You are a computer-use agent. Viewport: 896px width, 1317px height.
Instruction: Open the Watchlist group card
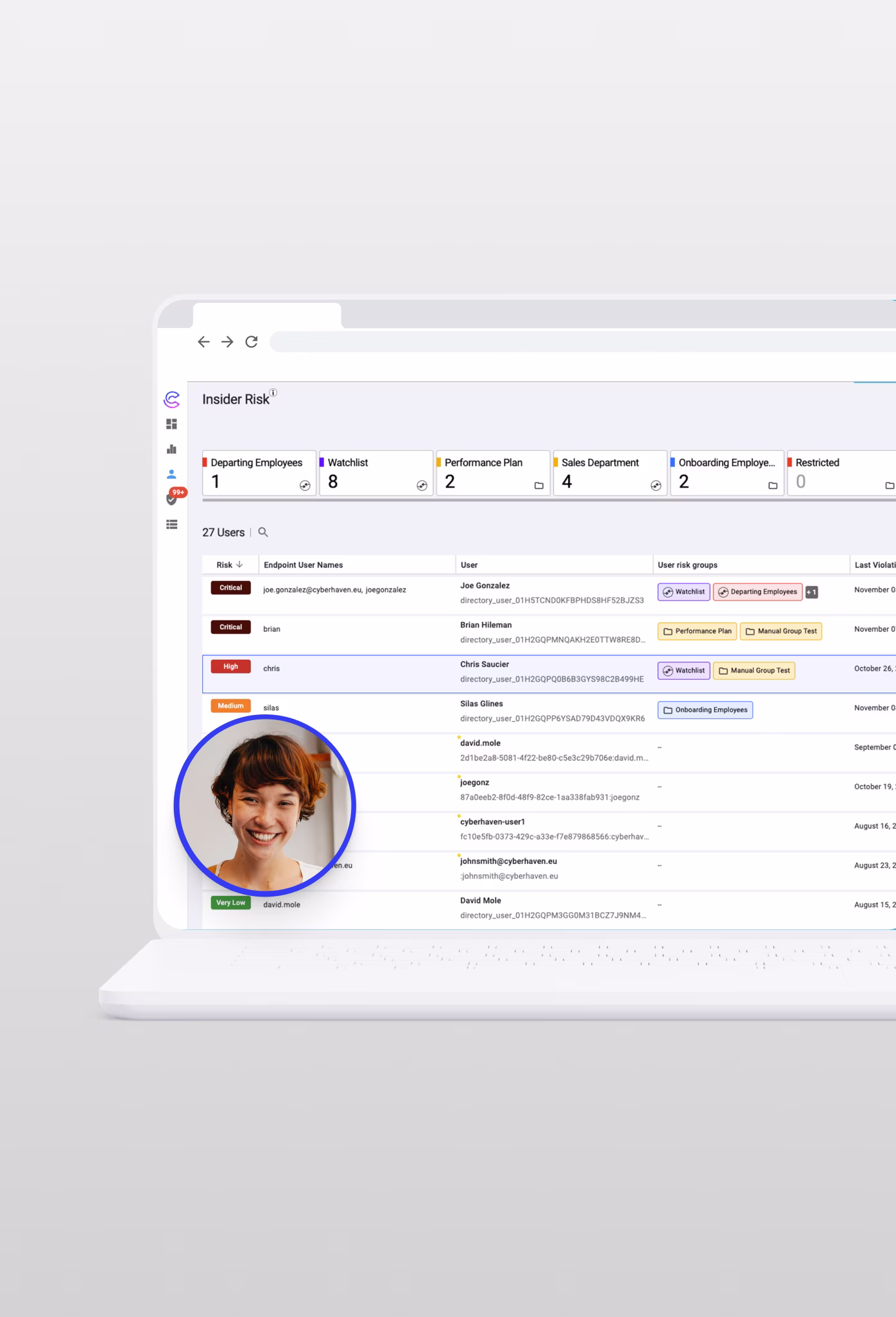pyautogui.click(x=376, y=473)
